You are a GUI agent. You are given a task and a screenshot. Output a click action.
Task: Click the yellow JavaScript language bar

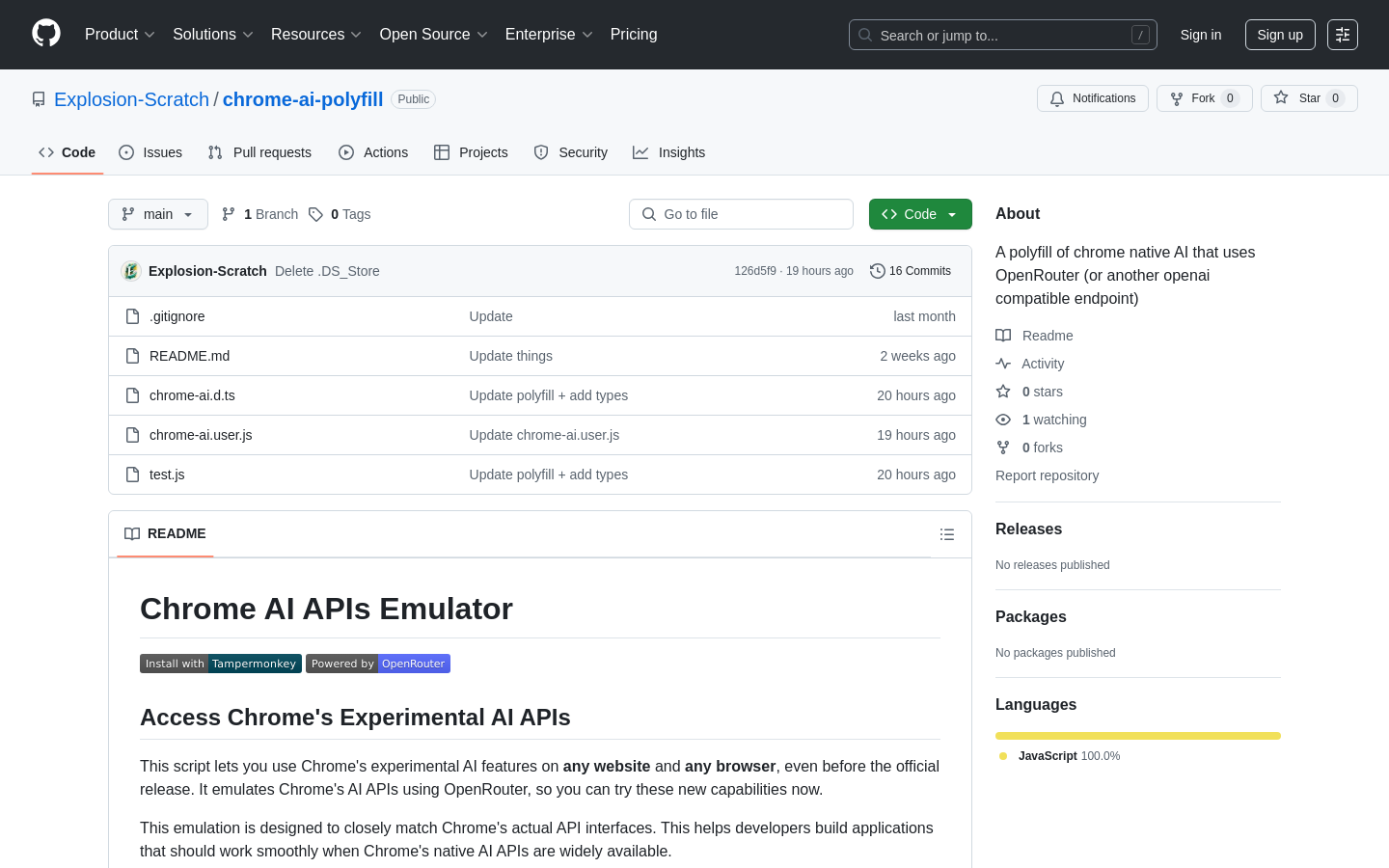[1138, 736]
